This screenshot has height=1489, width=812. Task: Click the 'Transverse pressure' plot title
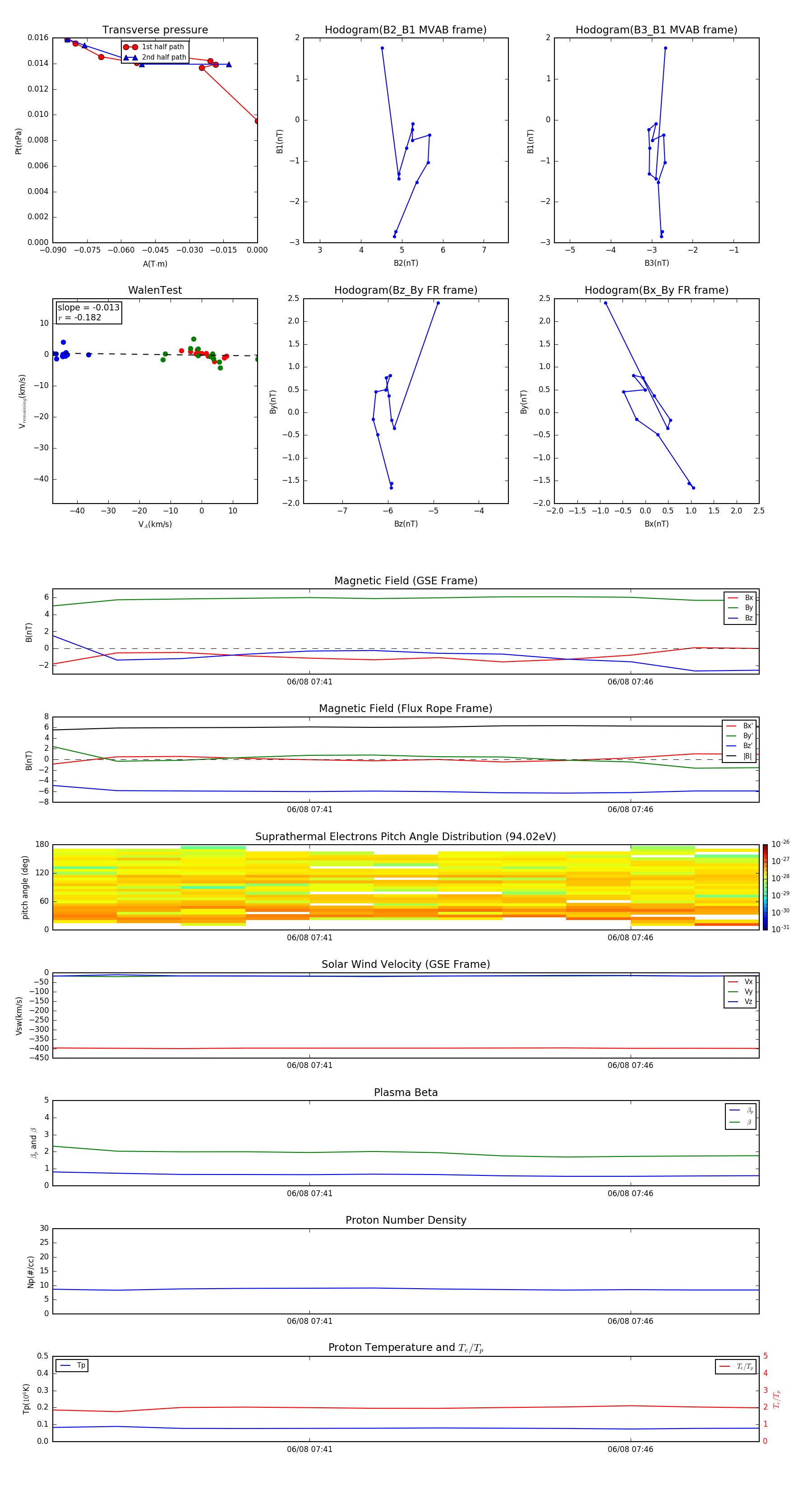(155, 30)
